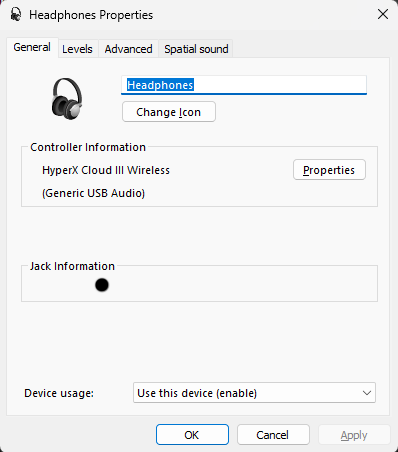
Task: Click the headphones icon in title bar
Action: pos(15,15)
